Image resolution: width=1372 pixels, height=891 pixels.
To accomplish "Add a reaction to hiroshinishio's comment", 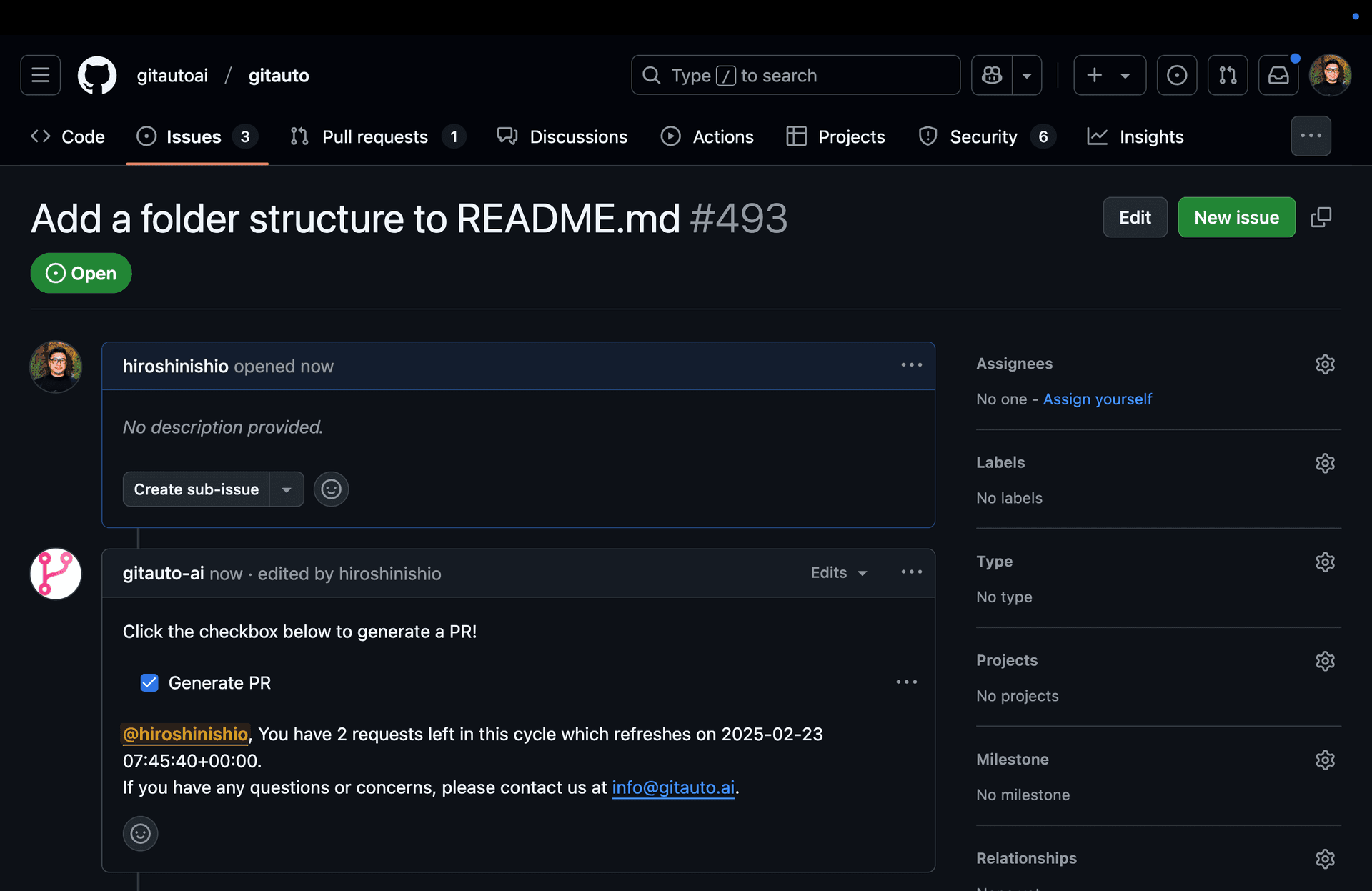I will tap(331, 489).
